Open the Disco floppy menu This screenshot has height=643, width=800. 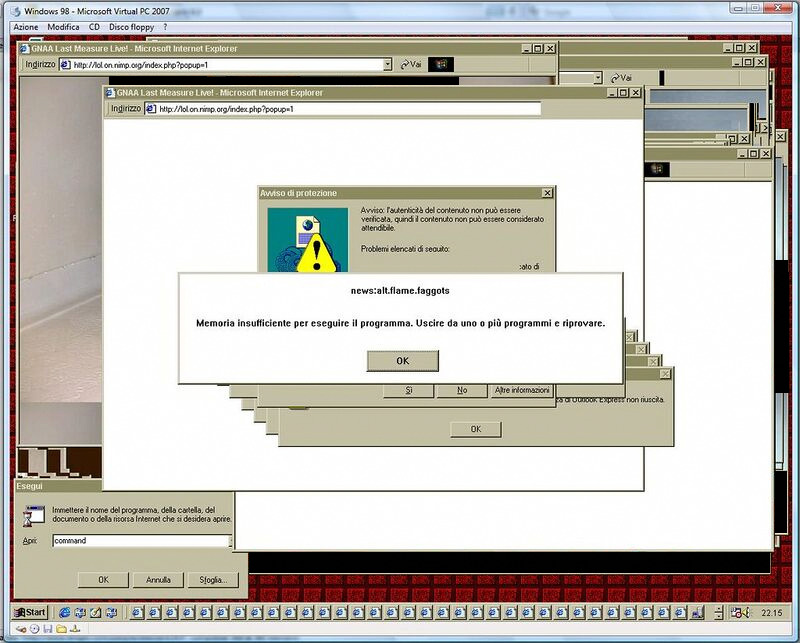tap(132, 27)
